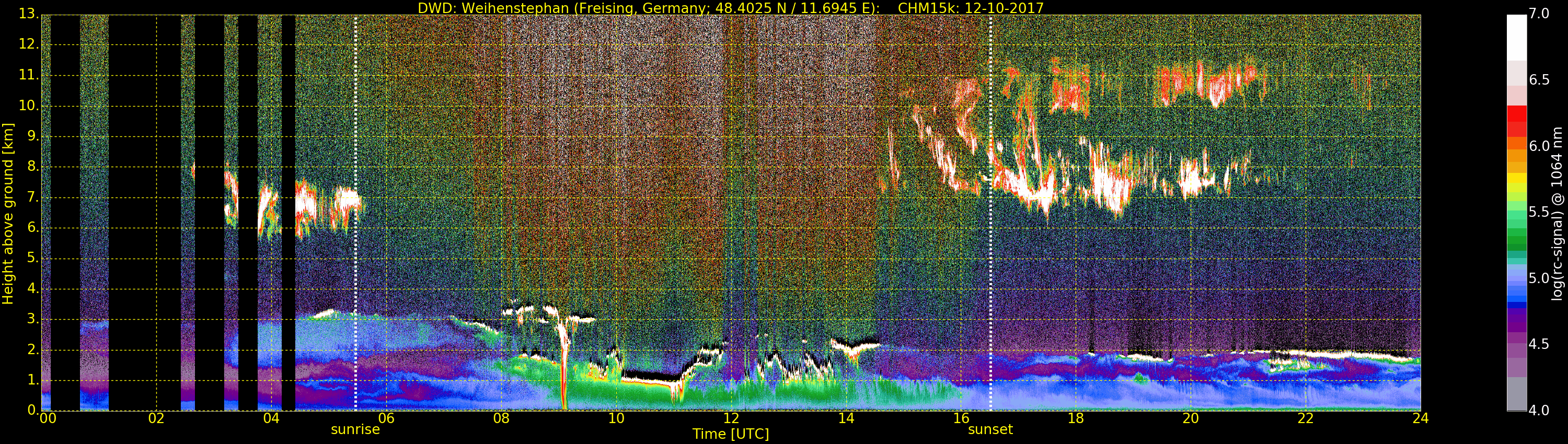1568x444 pixels.
Task: Click the time axis tick label '08'
Action: tap(501, 418)
